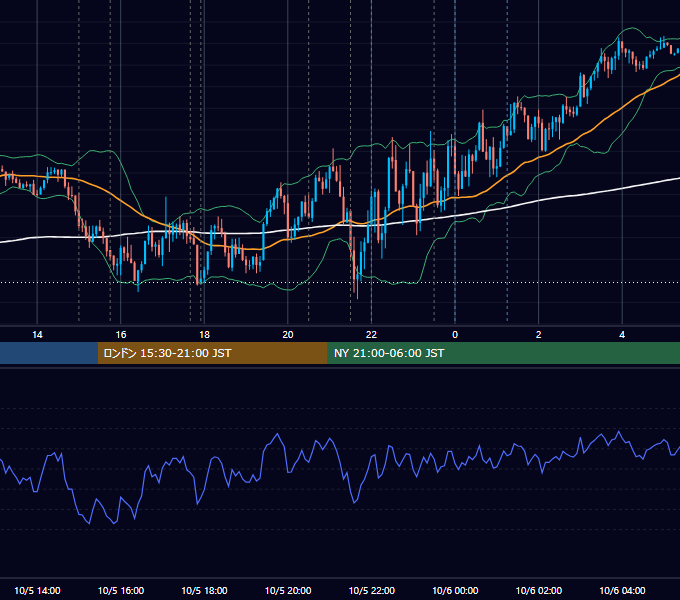Click the hour label 4 on price chart axis
The image size is (680, 600).
pyautogui.click(x=622, y=335)
